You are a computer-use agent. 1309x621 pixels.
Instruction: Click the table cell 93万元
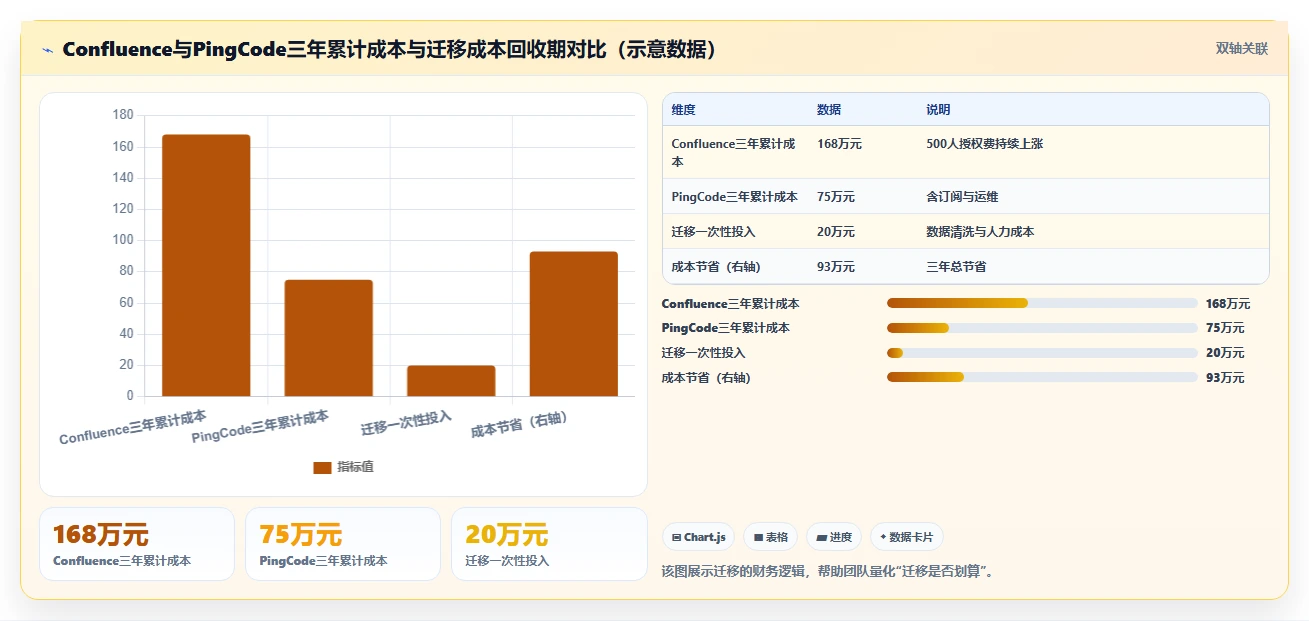863,267
